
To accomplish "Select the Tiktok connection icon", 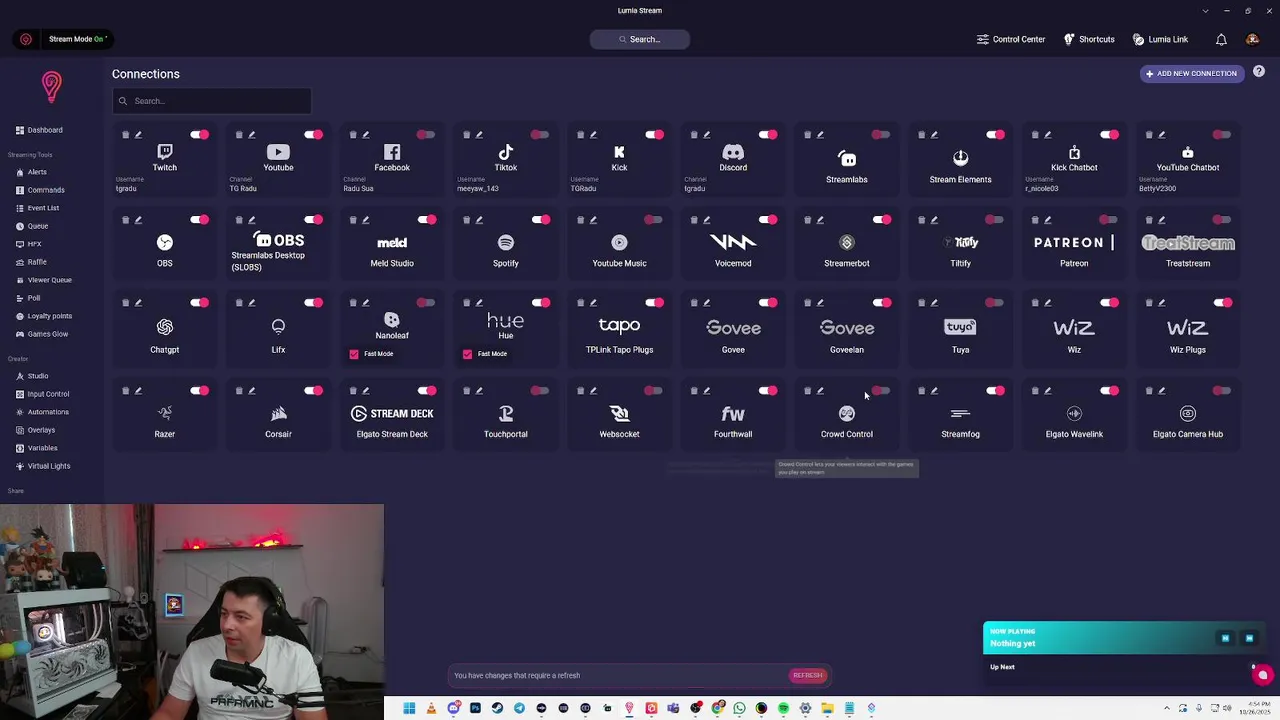I will (506, 152).
